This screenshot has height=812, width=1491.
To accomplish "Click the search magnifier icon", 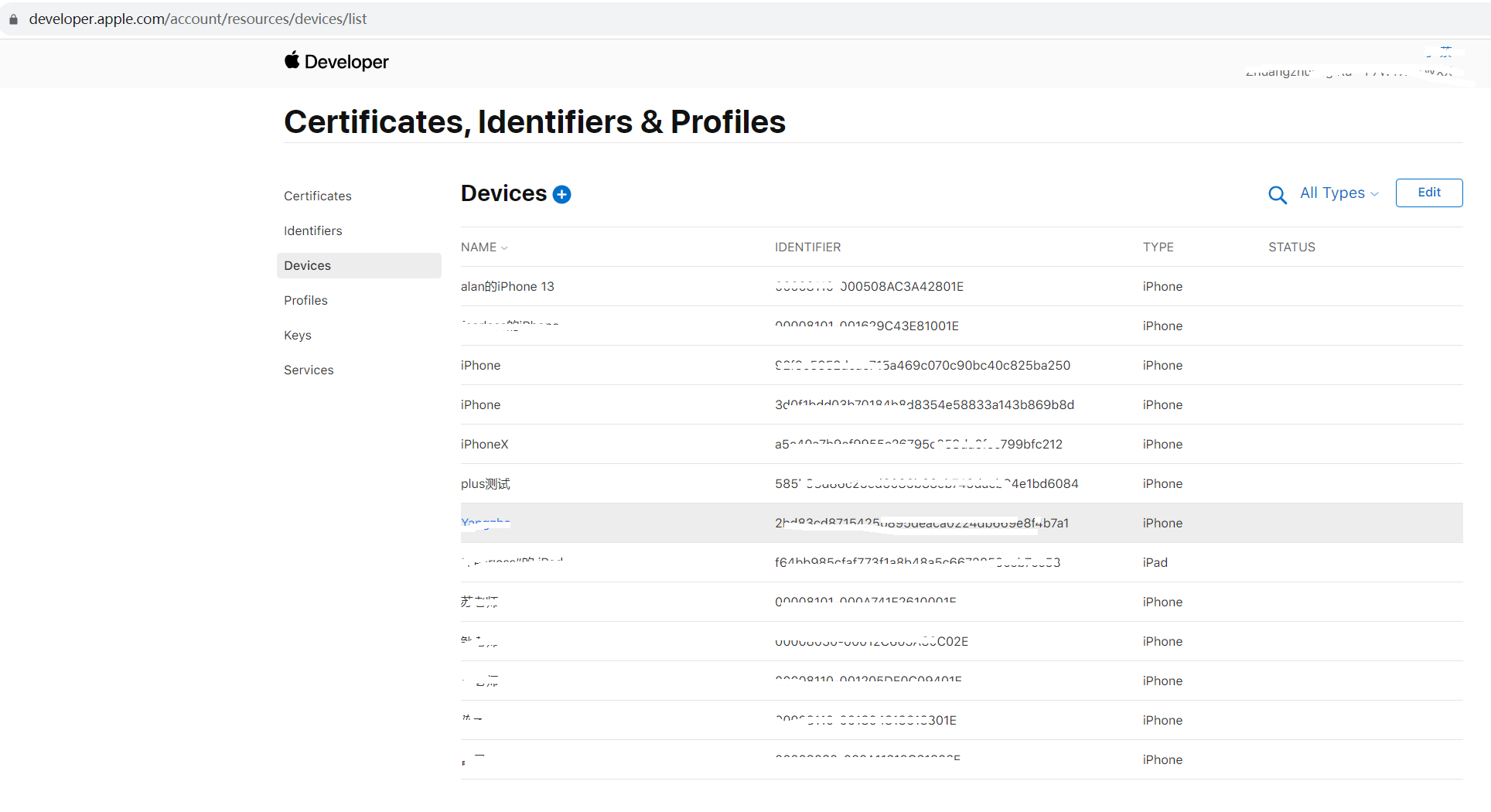I will 1278,195.
